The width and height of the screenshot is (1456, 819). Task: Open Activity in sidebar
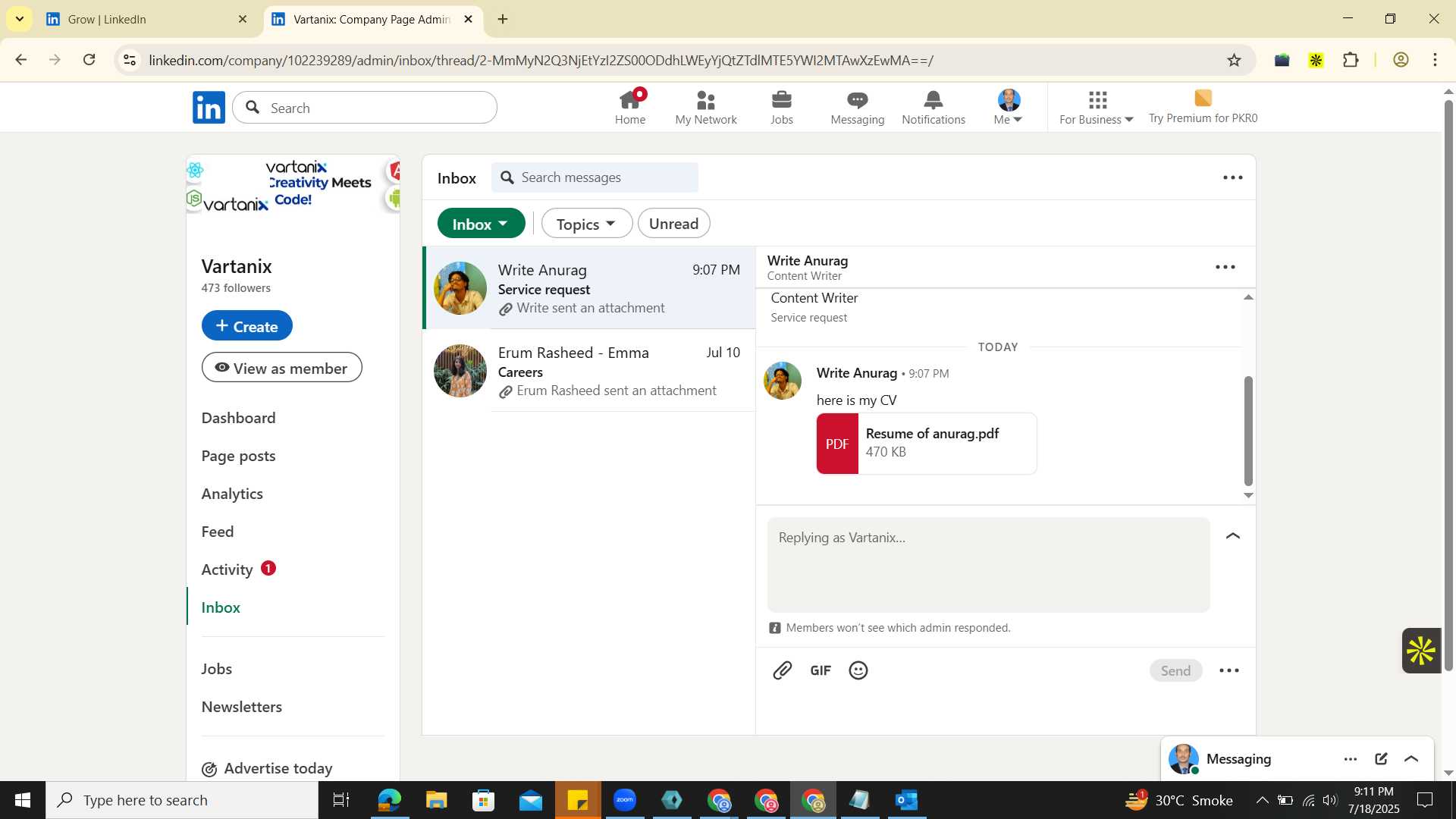pyautogui.click(x=227, y=570)
